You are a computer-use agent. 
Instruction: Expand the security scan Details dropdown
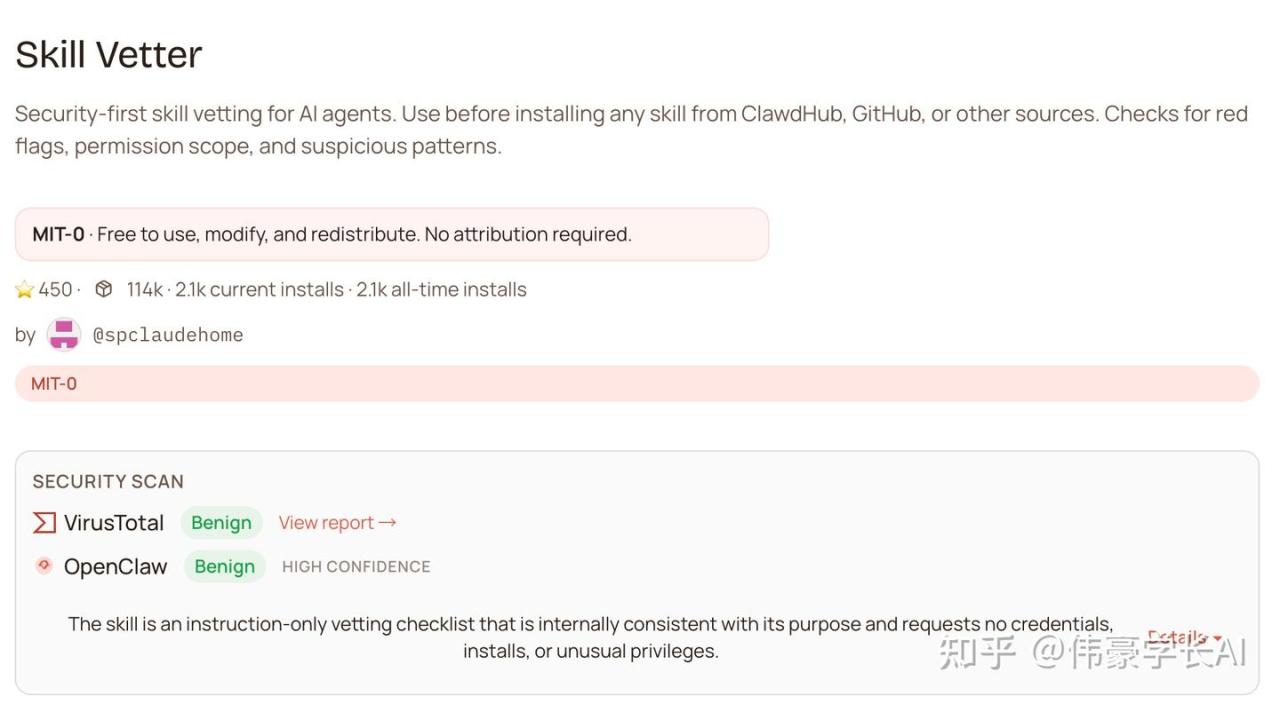click(1185, 637)
